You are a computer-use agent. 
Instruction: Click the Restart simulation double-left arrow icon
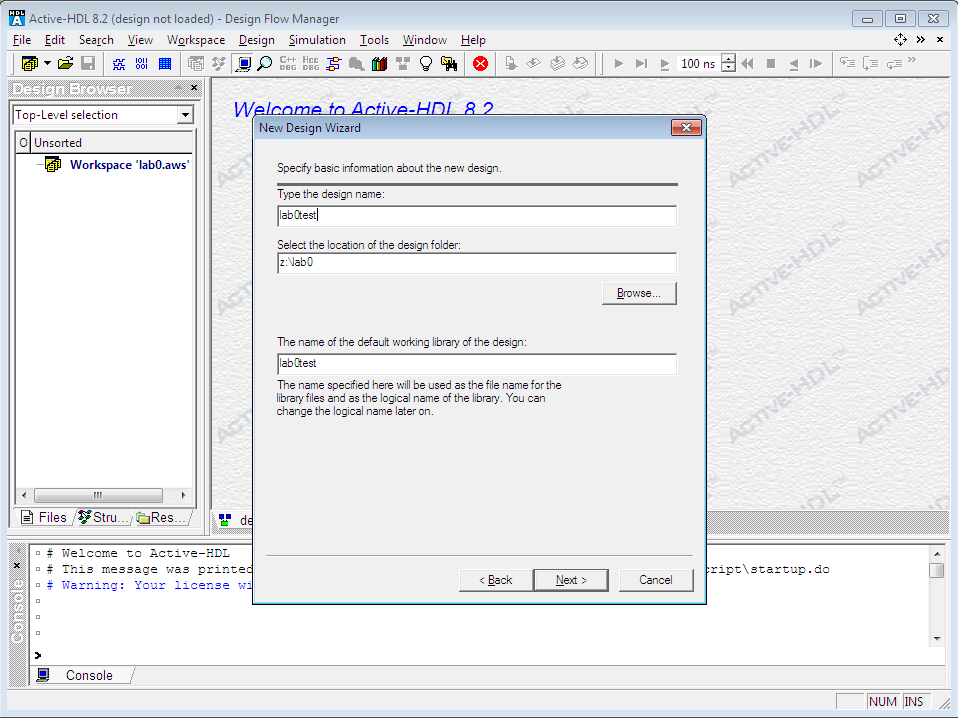pyautogui.click(x=747, y=64)
